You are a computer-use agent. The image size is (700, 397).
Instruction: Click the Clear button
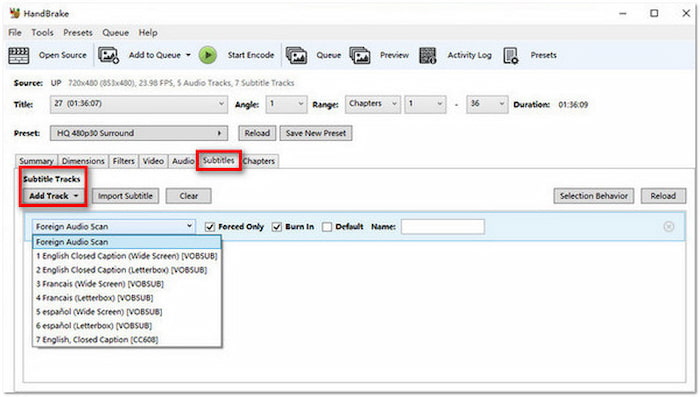point(188,196)
